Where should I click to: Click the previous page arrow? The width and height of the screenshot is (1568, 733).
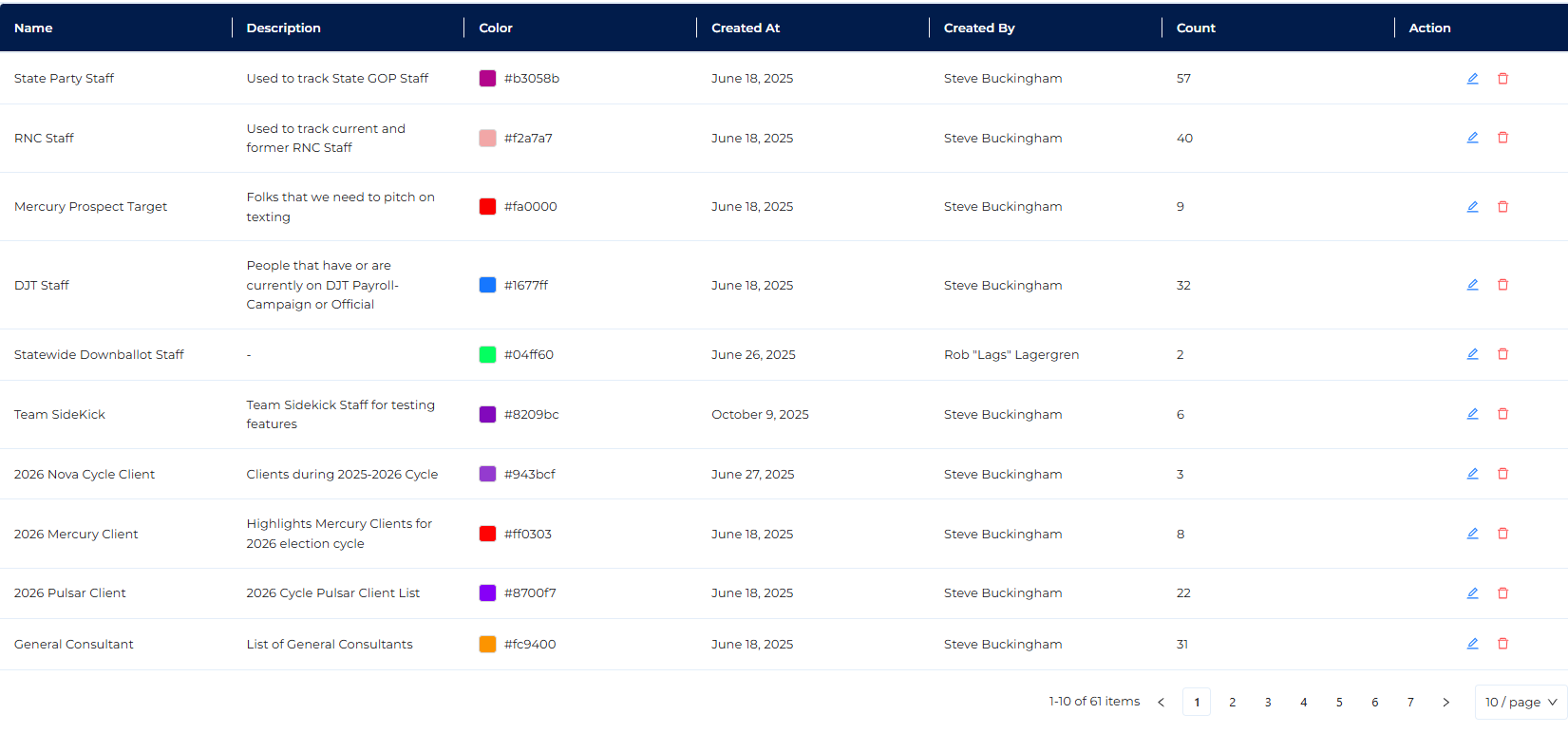pos(1161,703)
